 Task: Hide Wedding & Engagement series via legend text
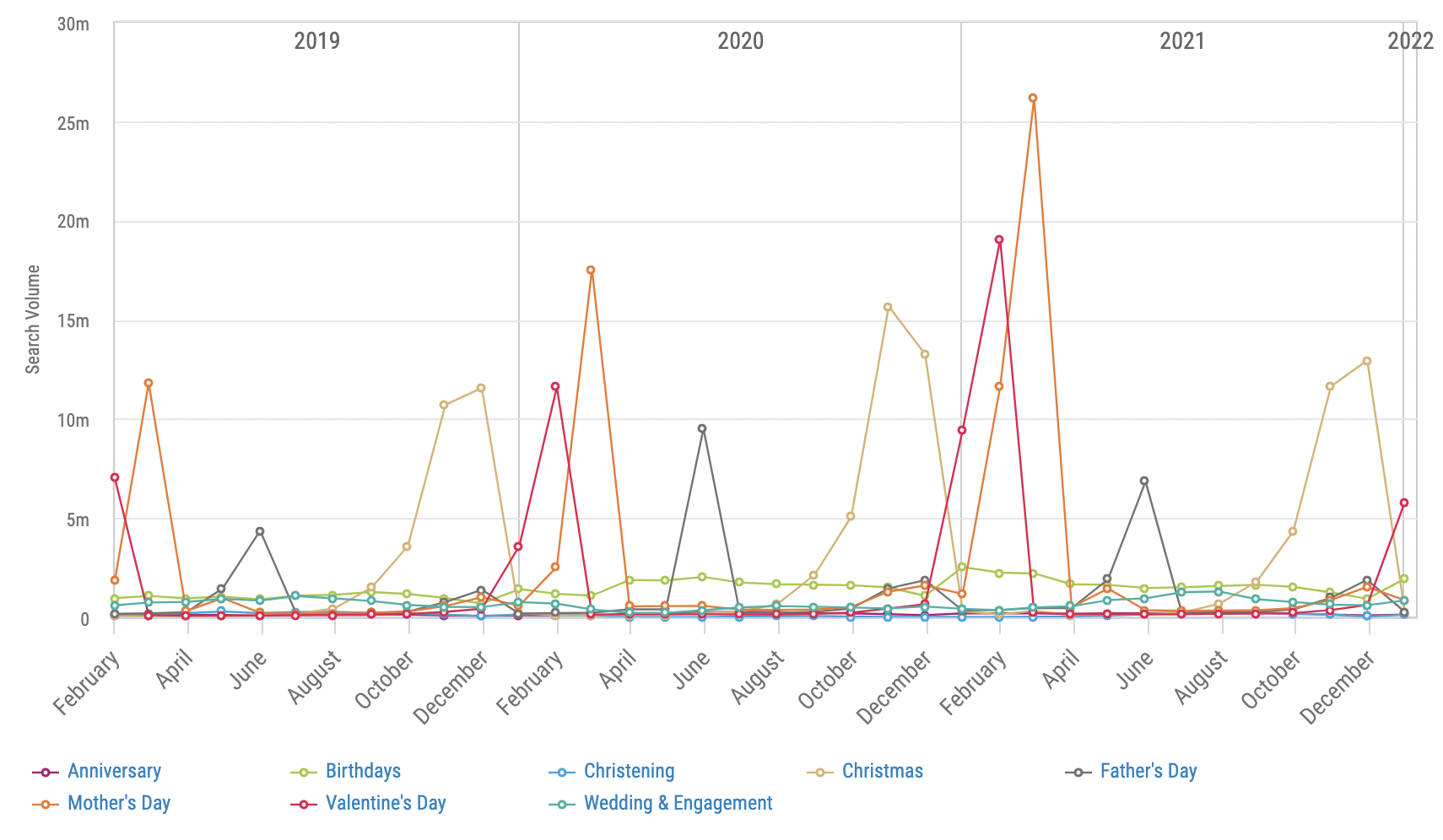(678, 804)
